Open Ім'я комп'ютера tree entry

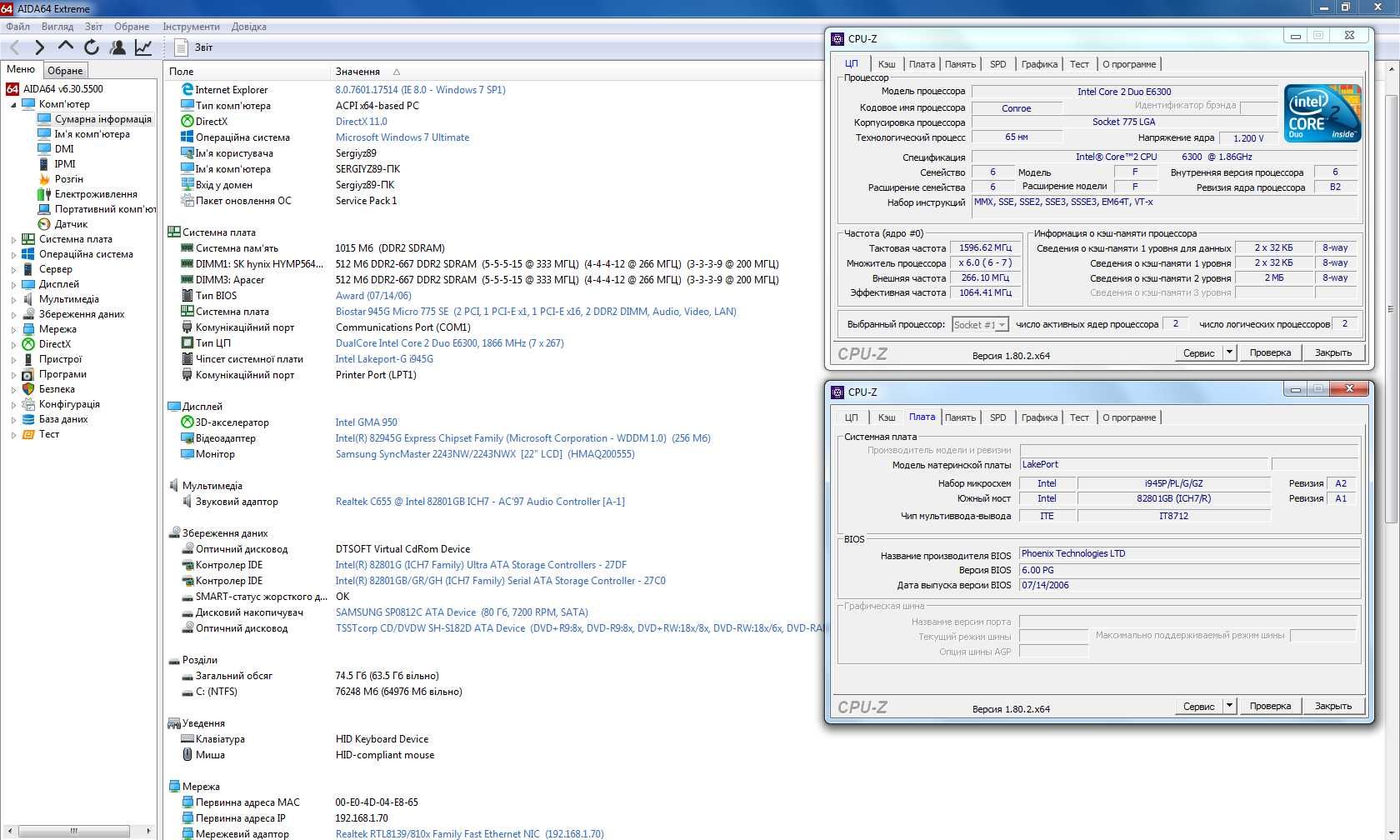pos(92,134)
